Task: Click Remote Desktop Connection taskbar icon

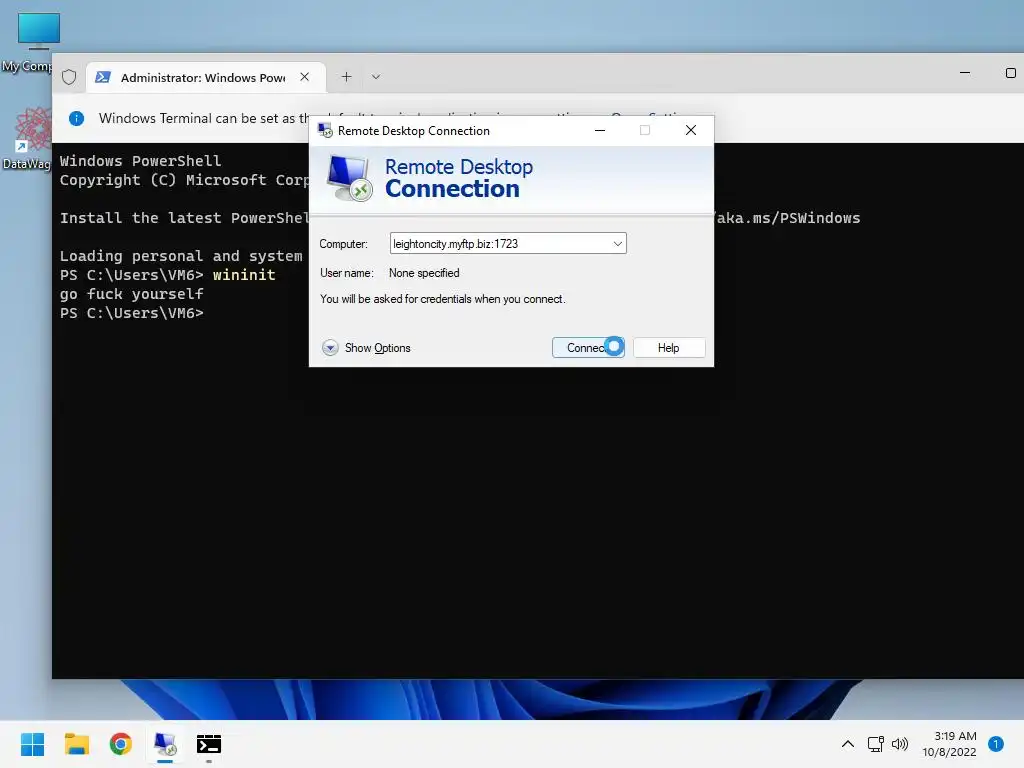Action: point(165,744)
